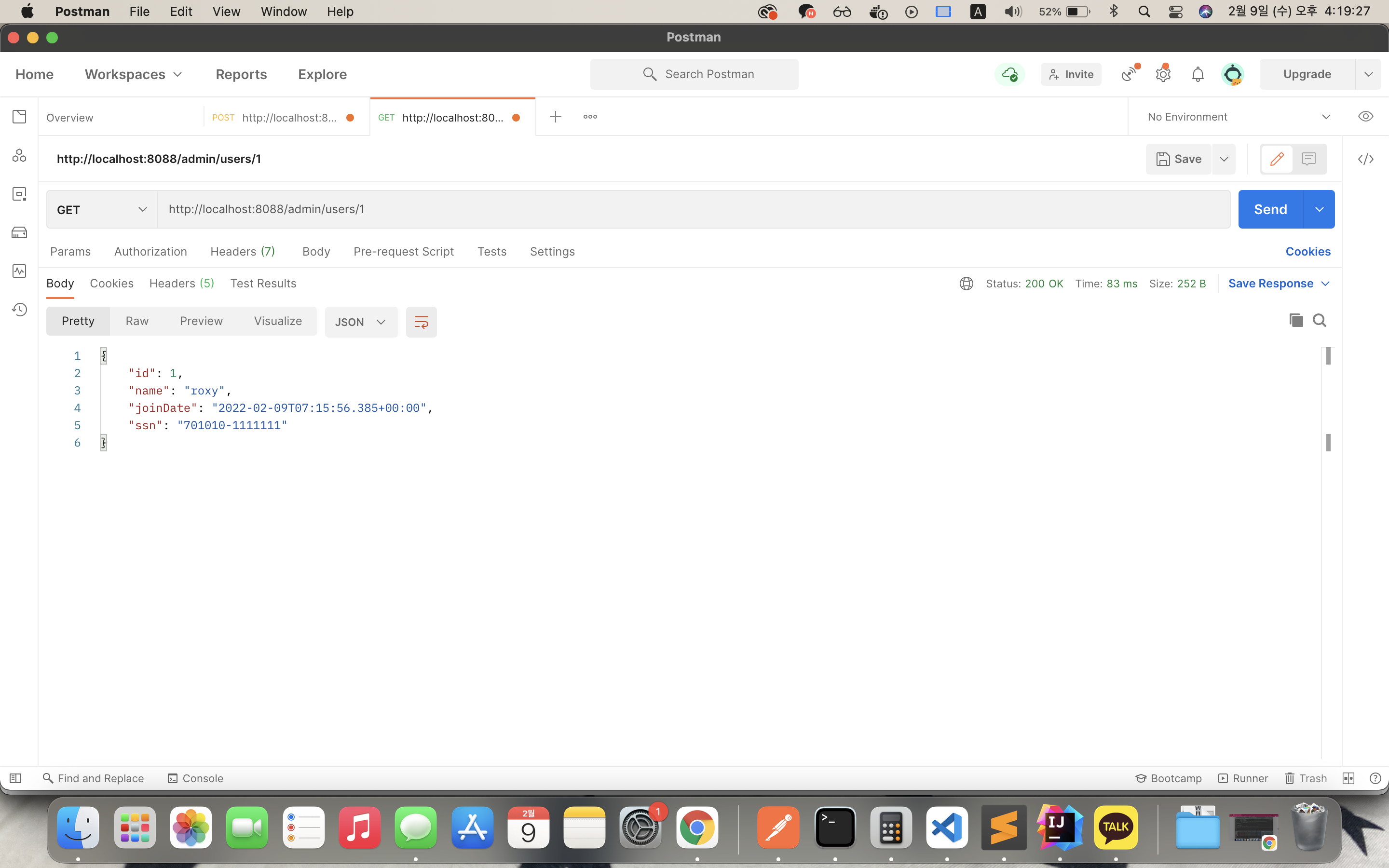
Task: Toggle line wrap in response
Action: 421,322
